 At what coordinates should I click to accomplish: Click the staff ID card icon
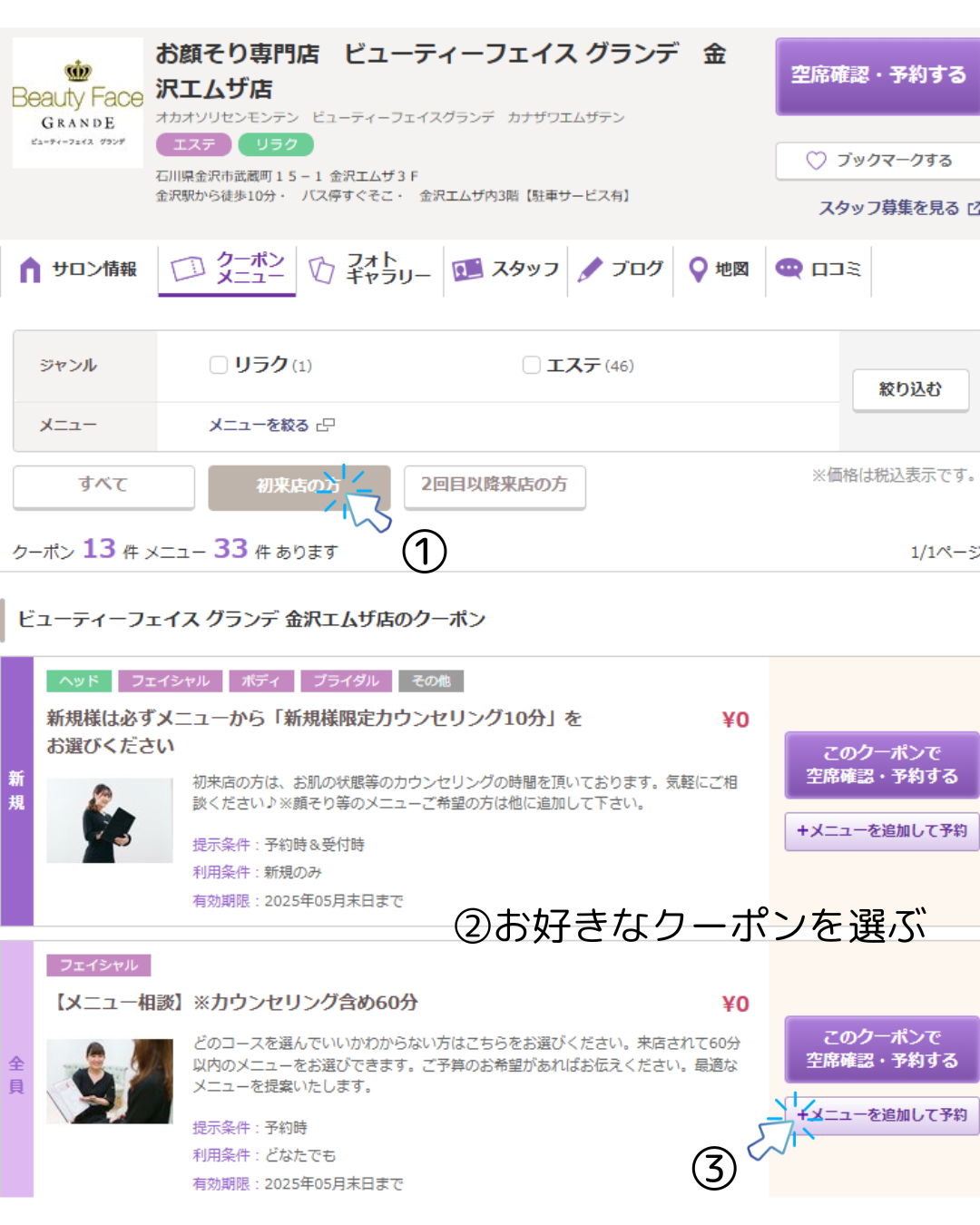coord(467,269)
